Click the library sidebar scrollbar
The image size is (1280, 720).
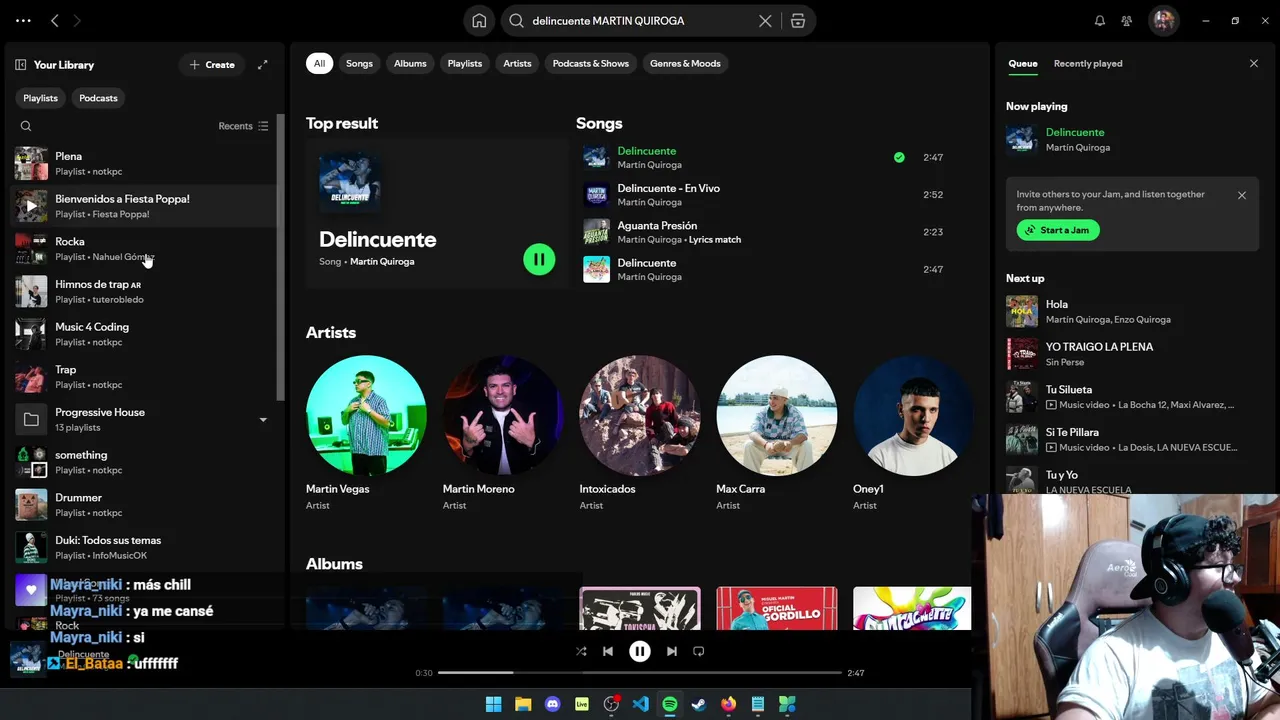[x=281, y=258]
